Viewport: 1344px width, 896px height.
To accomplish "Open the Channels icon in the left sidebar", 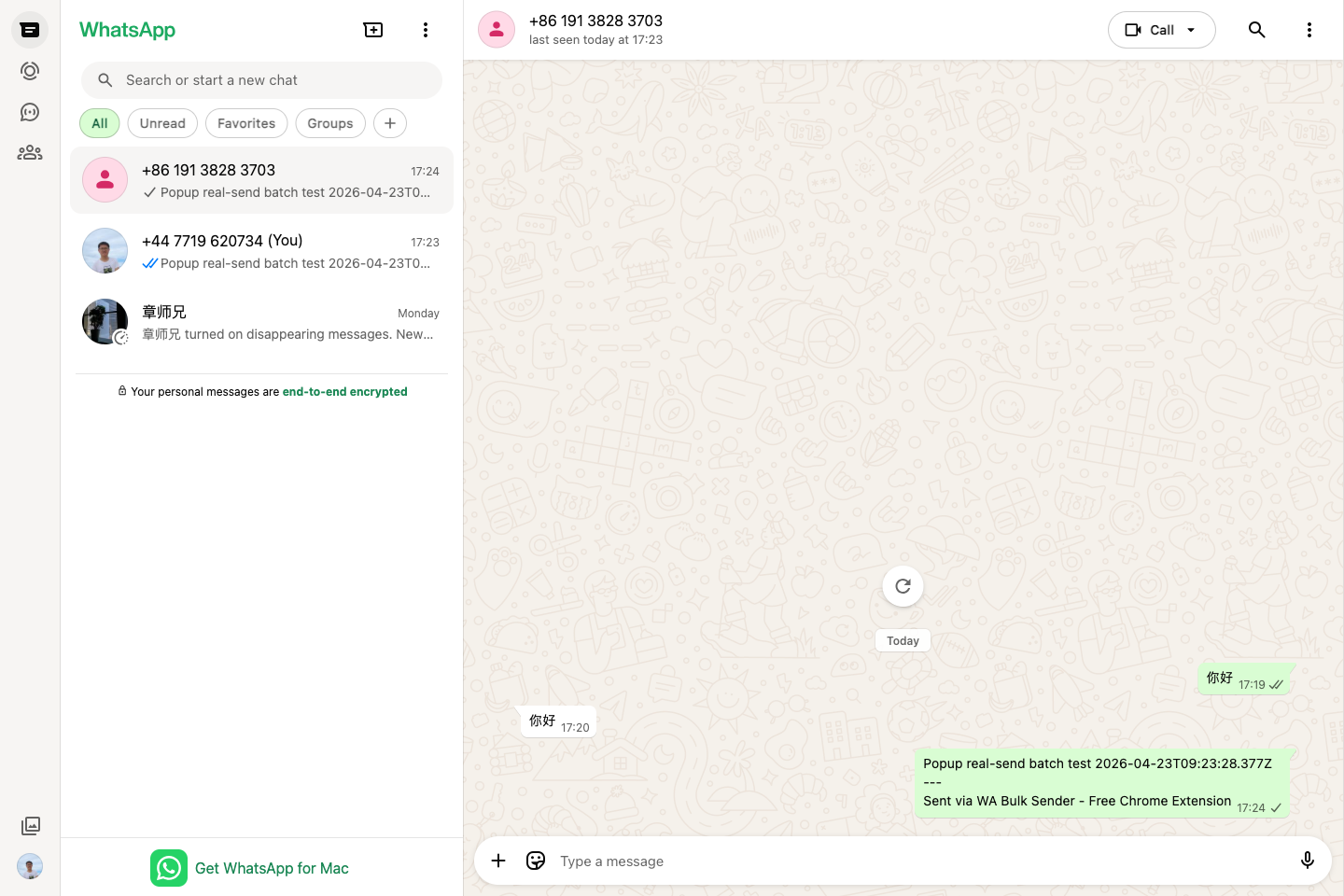I will coord(30,111).
